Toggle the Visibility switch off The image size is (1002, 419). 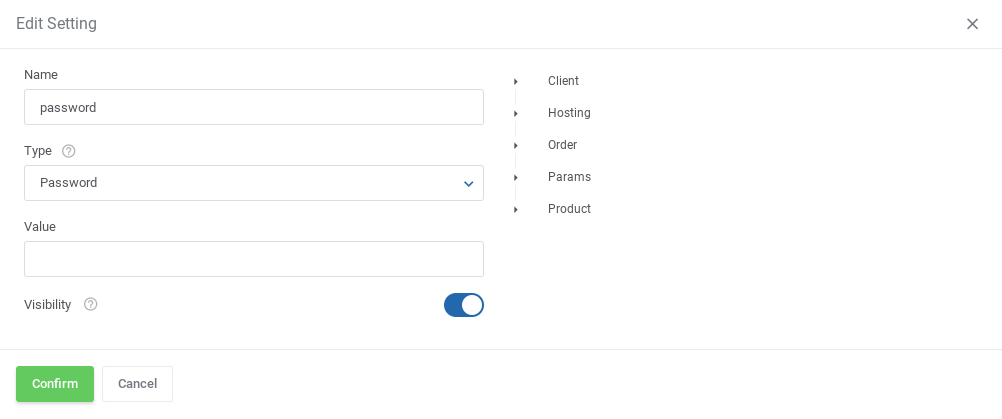point(464,305)
